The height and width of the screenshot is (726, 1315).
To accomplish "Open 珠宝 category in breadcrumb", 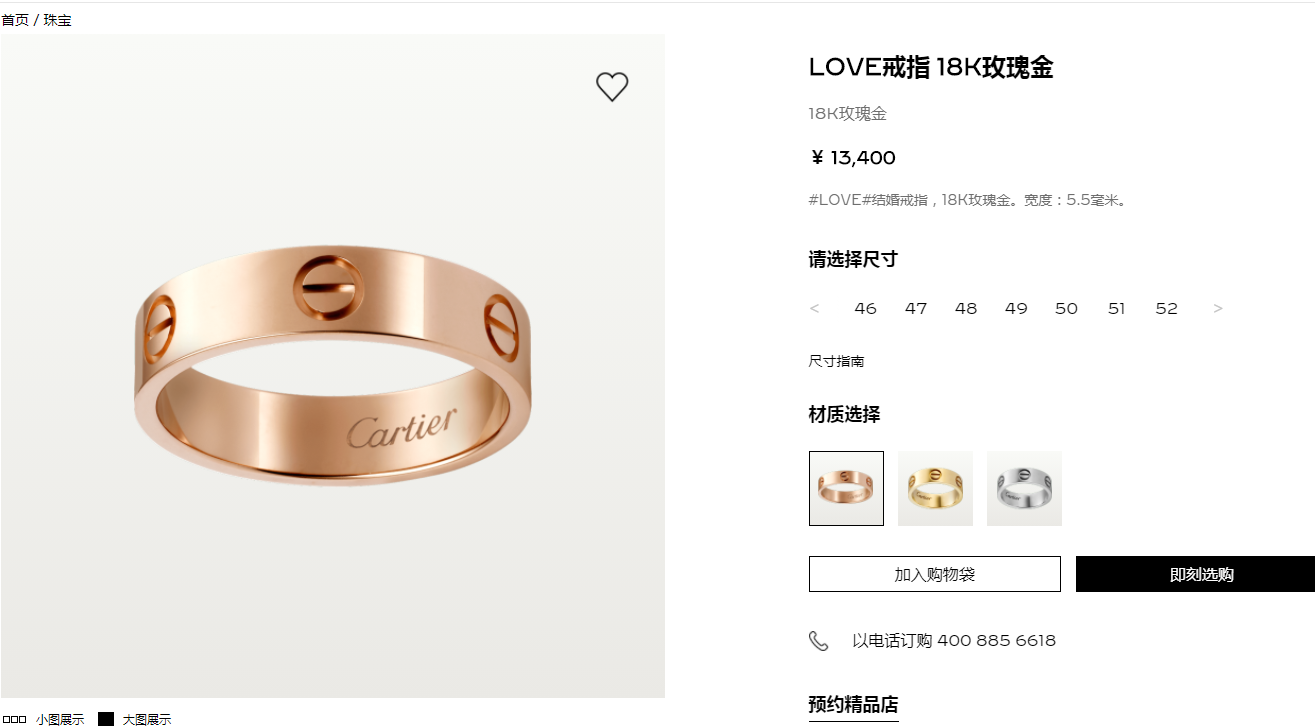I will [x=57, y=20].
